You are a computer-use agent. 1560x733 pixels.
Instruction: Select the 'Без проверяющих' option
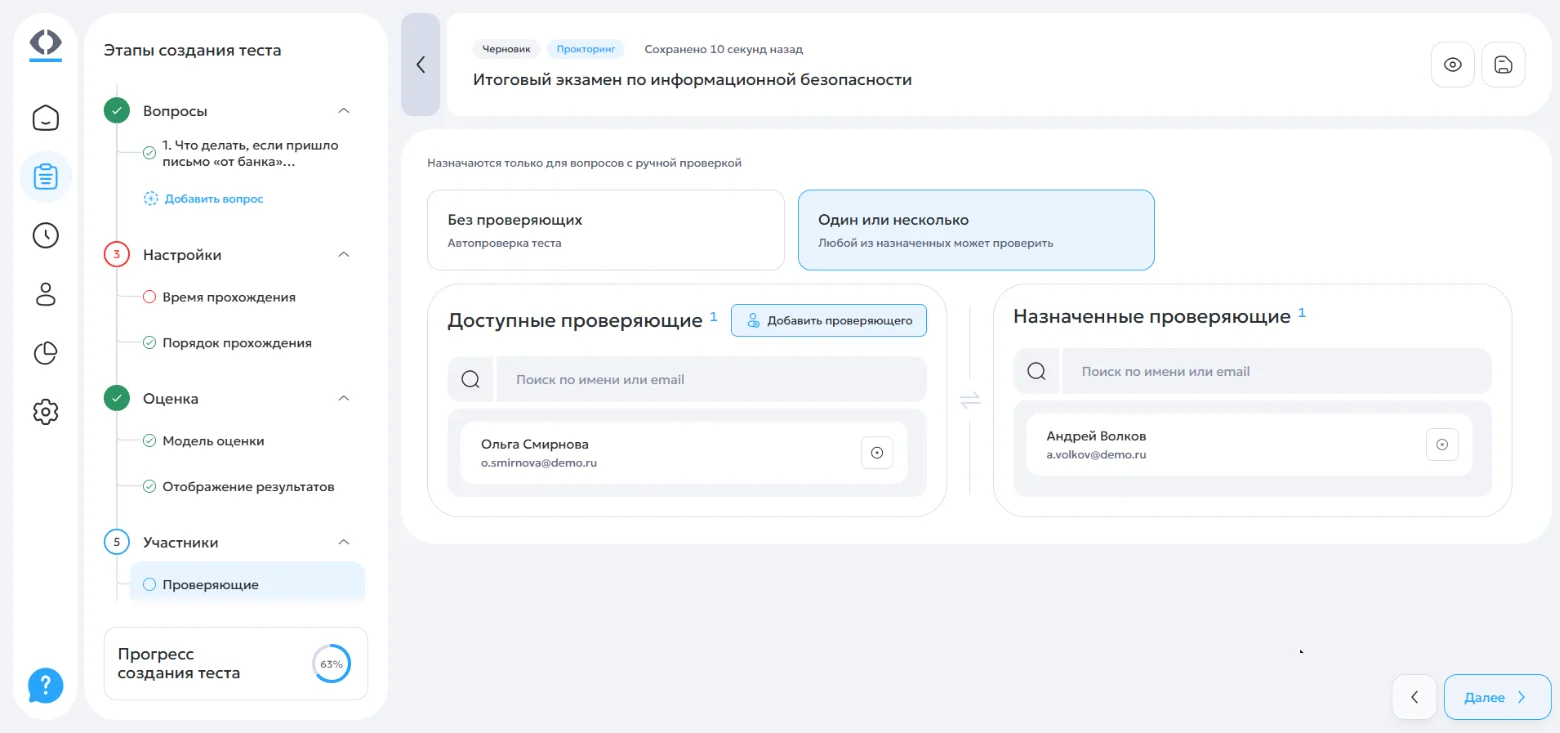(x=606, y=230)
